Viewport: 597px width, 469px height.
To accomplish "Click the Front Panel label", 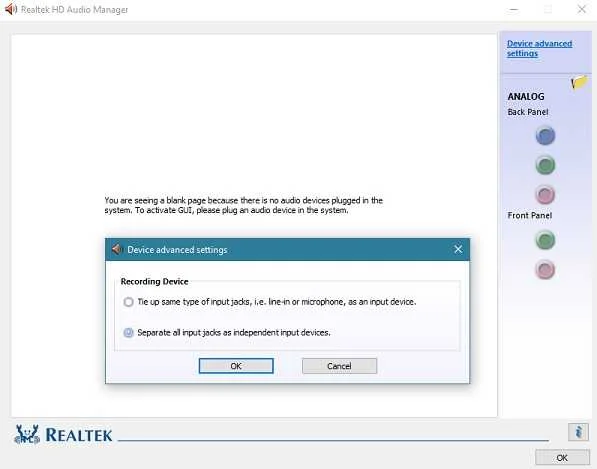I will (x=530, y=215).
